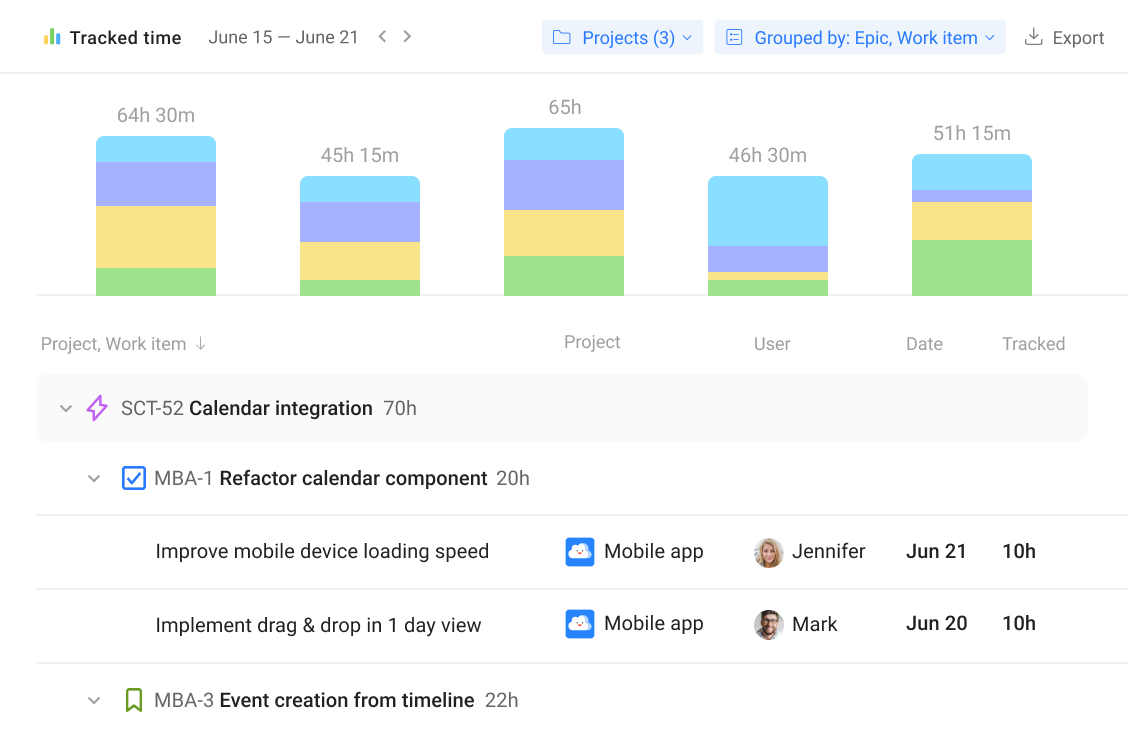Expand the MBA-3 Event creation from timeline group
The width and height of the screenshot is (1128, 734).
click(x=94, y=700)
